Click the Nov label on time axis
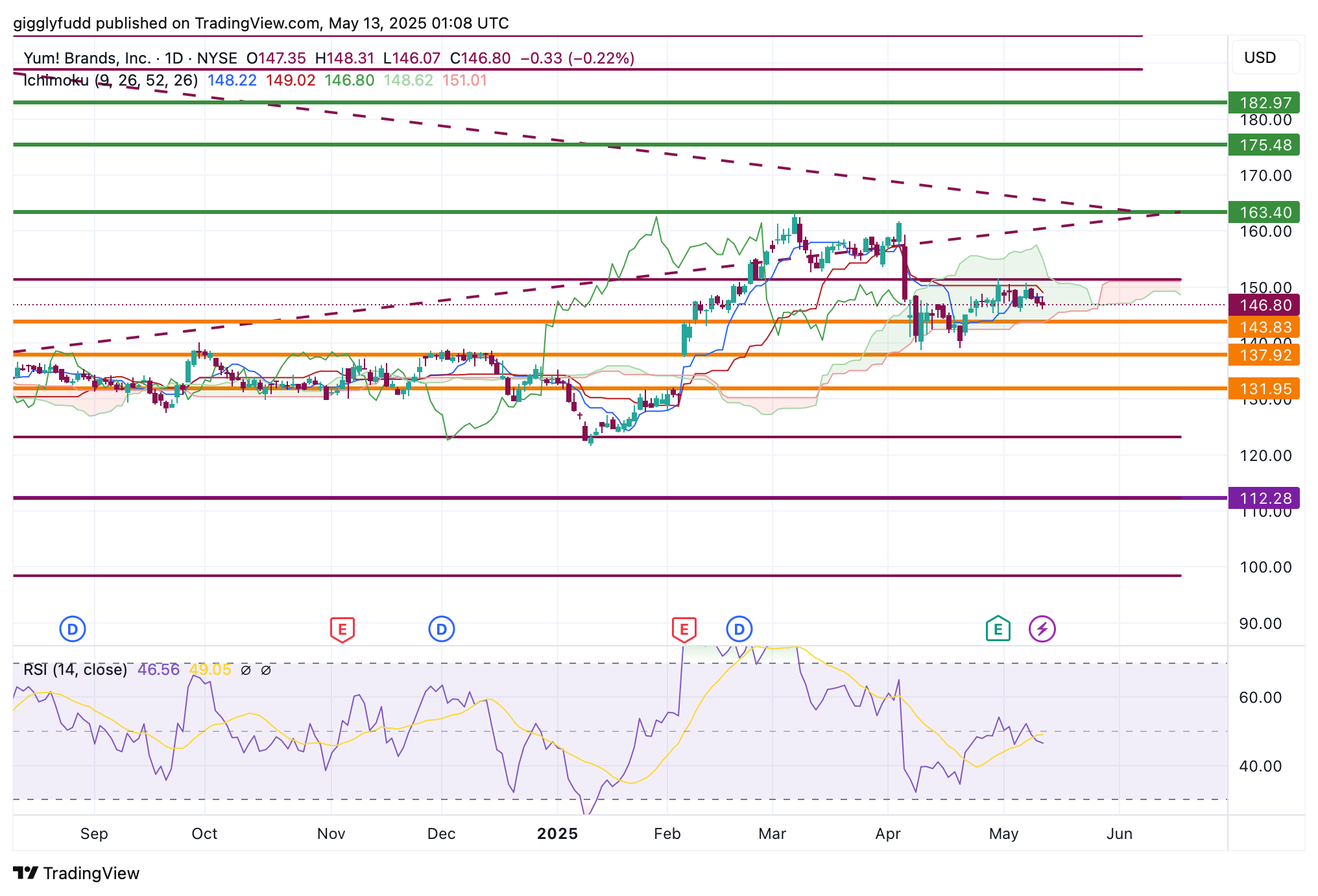 pyautogui.click(x=331, y=834)
